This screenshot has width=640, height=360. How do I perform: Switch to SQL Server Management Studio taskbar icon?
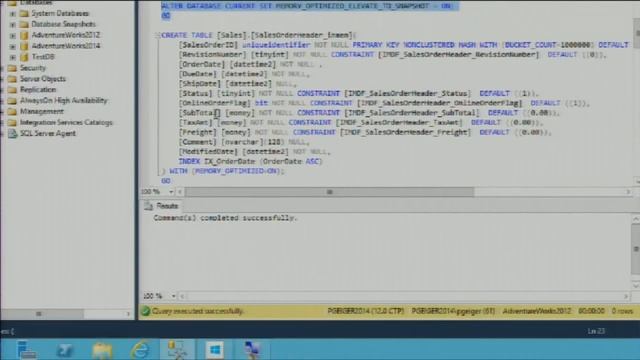click(x=177, y=349)
